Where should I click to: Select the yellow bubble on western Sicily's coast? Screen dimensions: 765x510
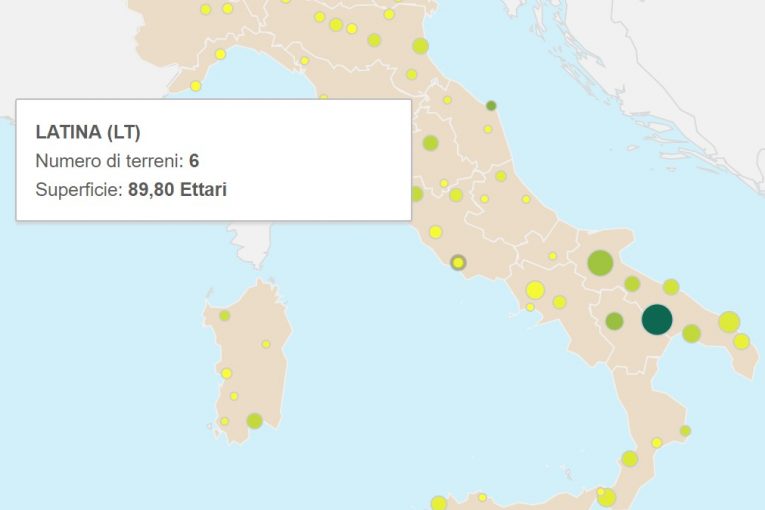click(x=439, y=503)
